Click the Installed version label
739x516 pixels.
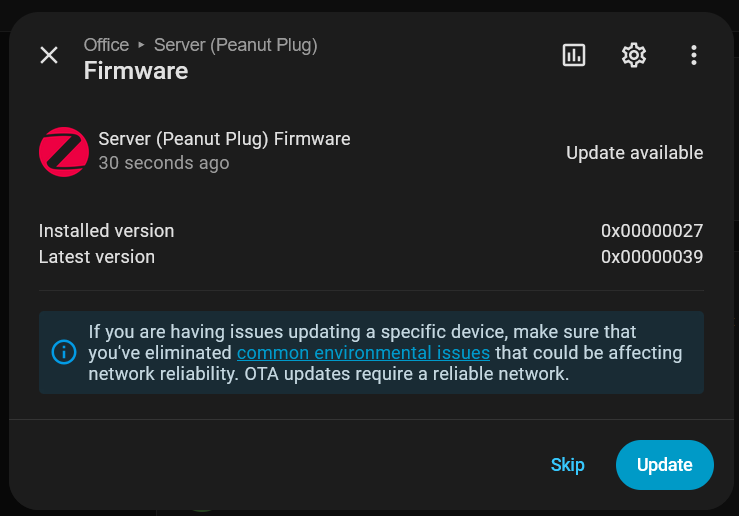[106, 231]
